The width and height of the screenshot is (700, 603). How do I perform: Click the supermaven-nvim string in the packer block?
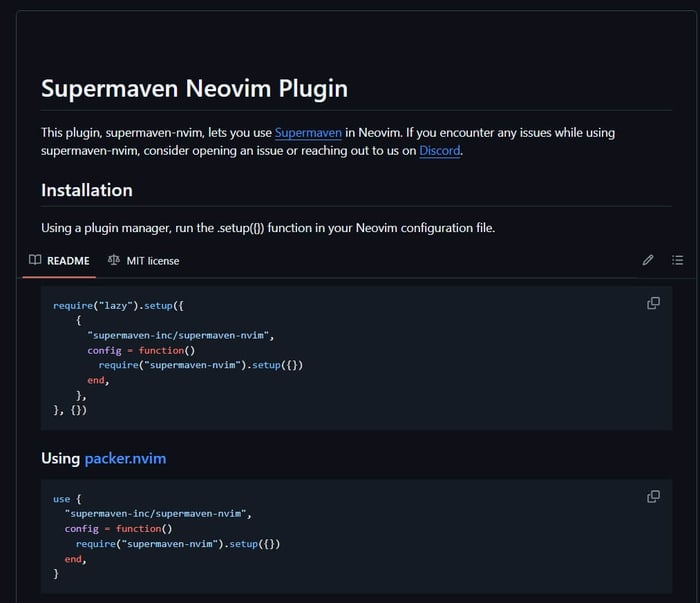[158, 514]
